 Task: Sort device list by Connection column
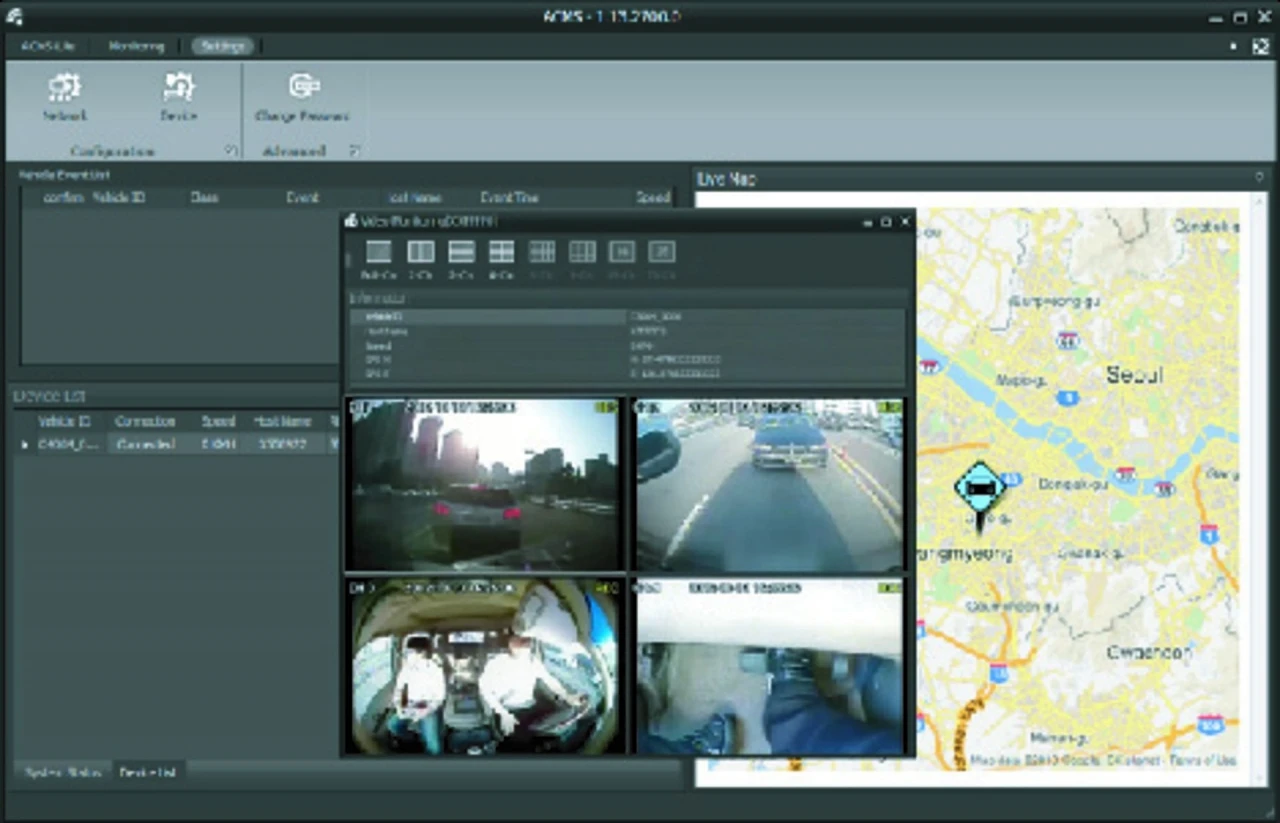[x=145, y=422]
